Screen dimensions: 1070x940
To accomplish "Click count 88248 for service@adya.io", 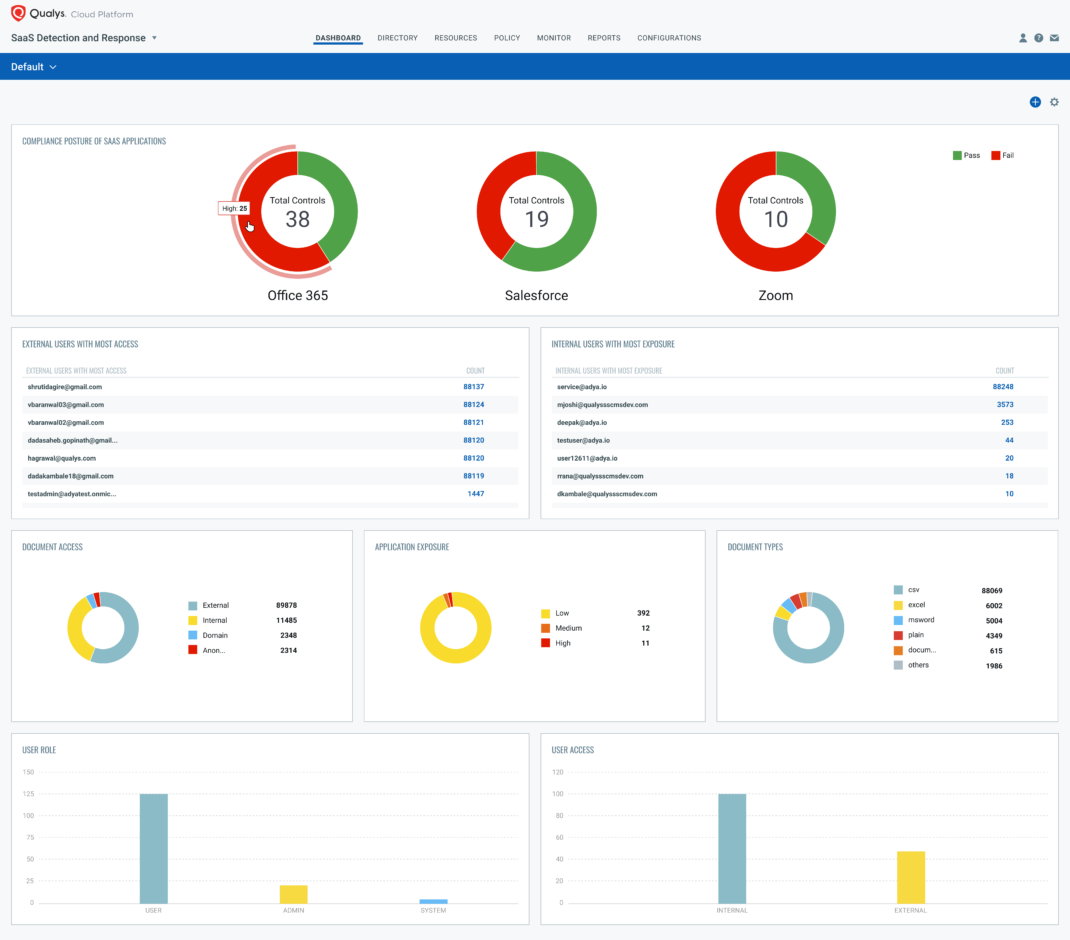I will [1003, 386].
